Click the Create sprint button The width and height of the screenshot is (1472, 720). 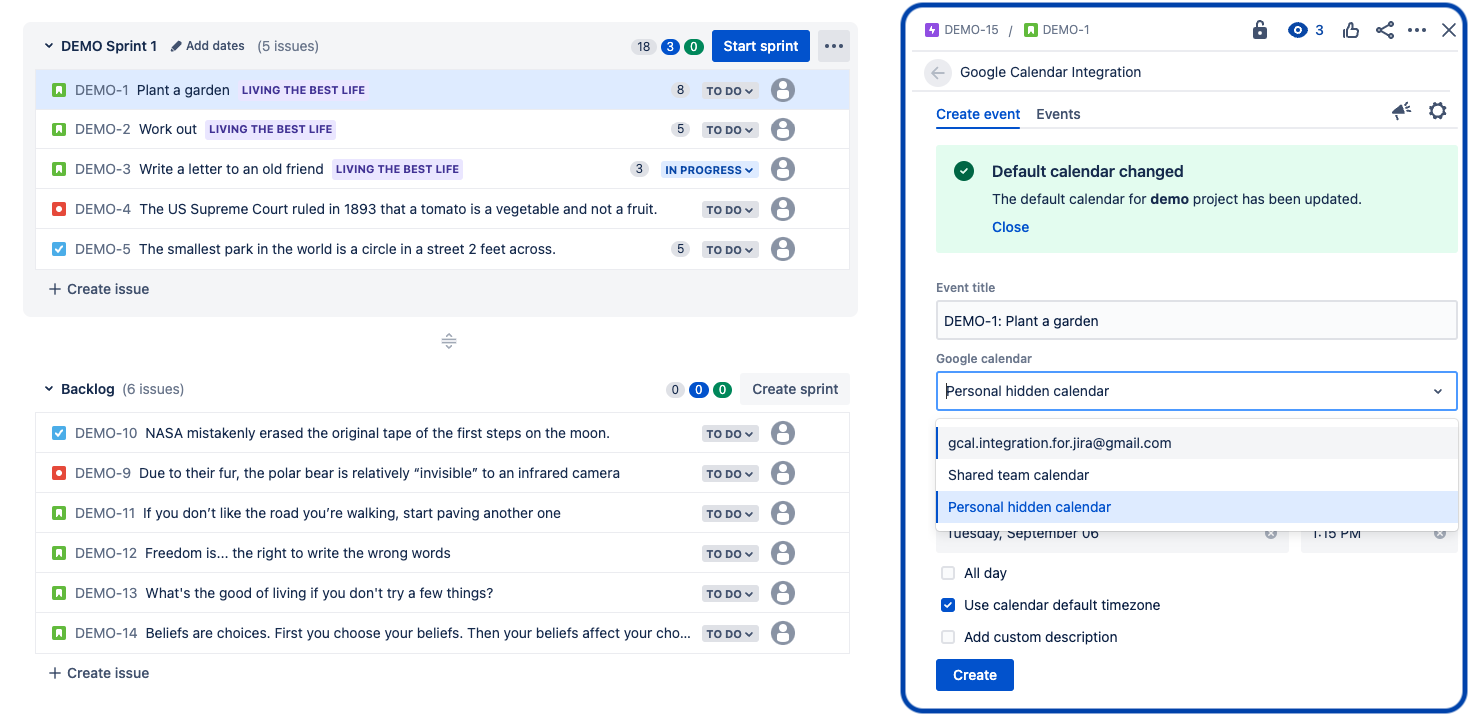(795, 389)
